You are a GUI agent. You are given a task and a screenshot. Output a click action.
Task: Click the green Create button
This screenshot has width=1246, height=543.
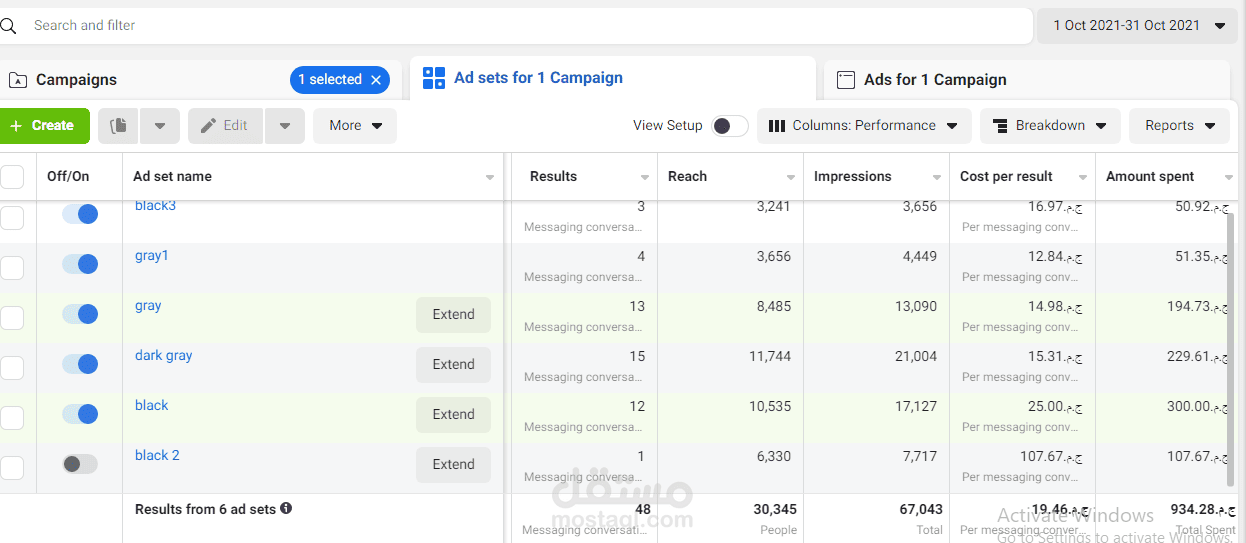43,126
